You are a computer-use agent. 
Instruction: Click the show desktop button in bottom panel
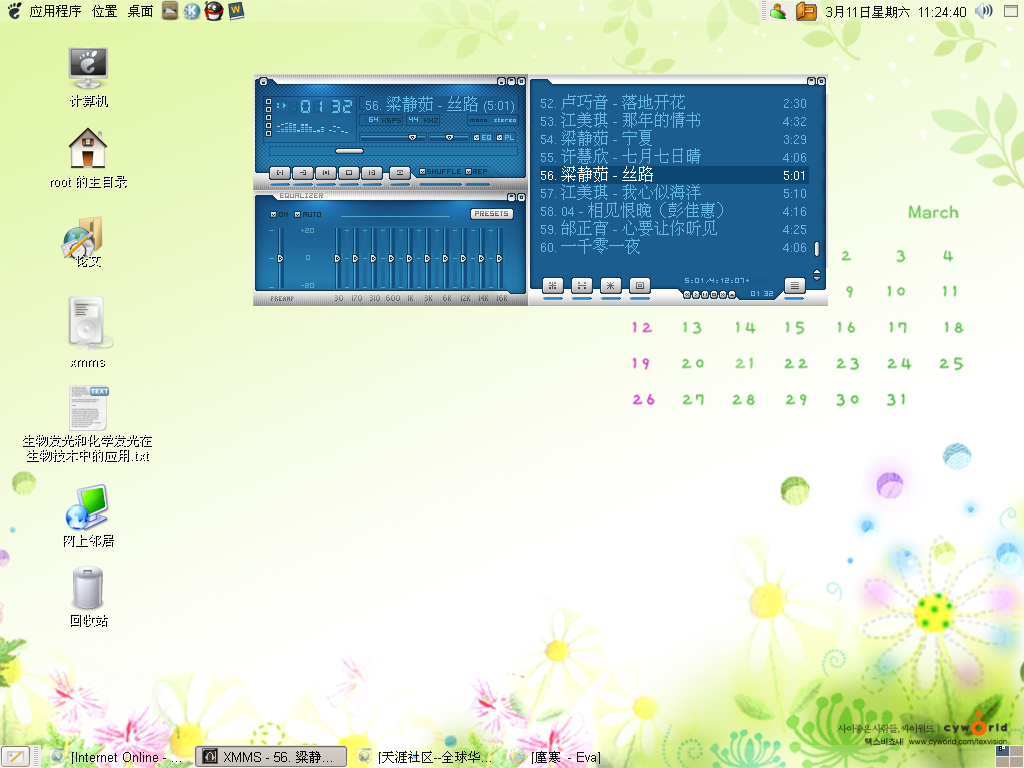(x=16, y=757)
